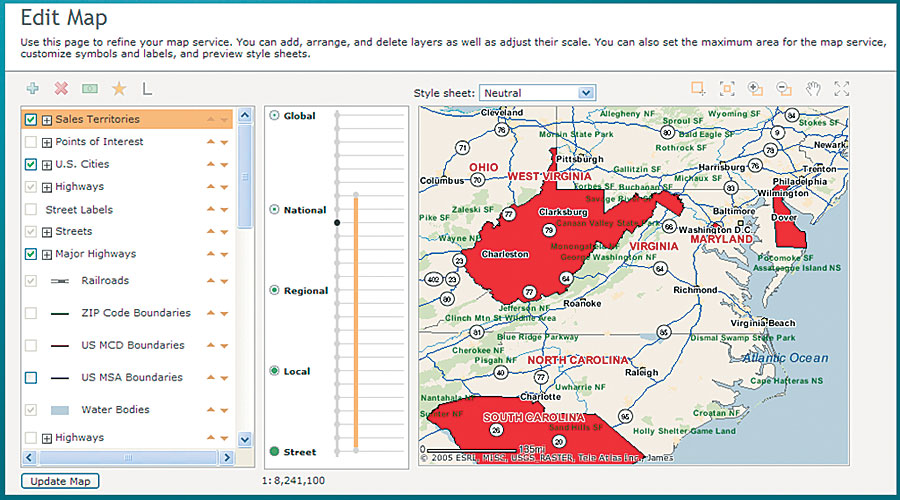
Task: Move Major Highways layer down
Action: coord(224,254)
